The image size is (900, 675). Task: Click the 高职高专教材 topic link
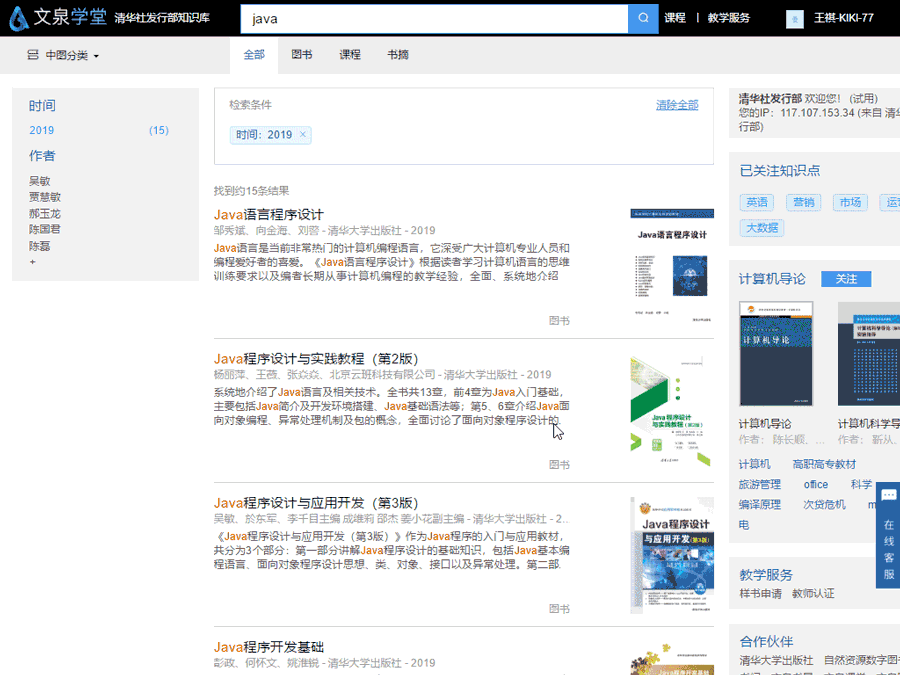[x=824, y=464]
